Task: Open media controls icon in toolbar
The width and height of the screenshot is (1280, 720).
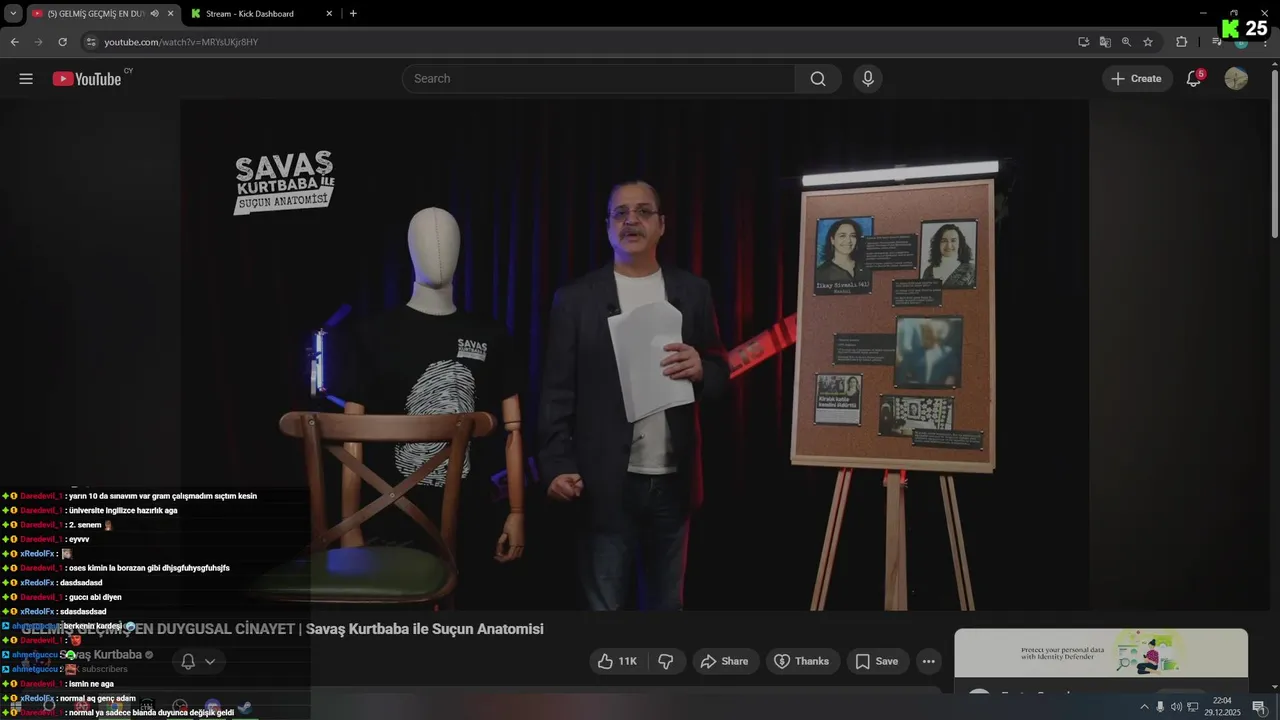Action: click(1217, 42)
